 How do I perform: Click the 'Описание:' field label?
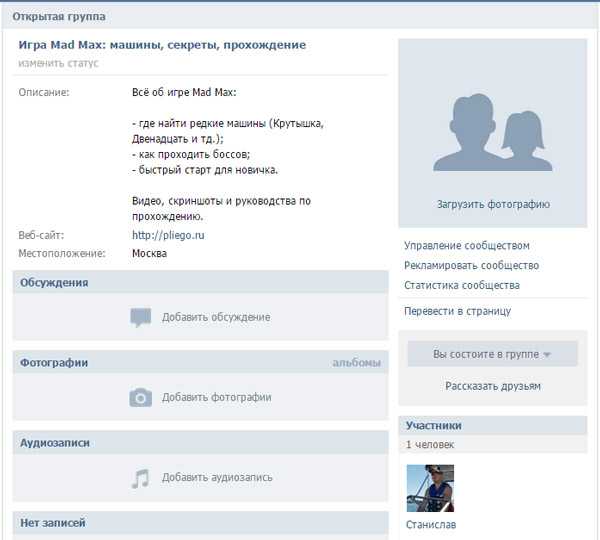[x=44, y=92]
